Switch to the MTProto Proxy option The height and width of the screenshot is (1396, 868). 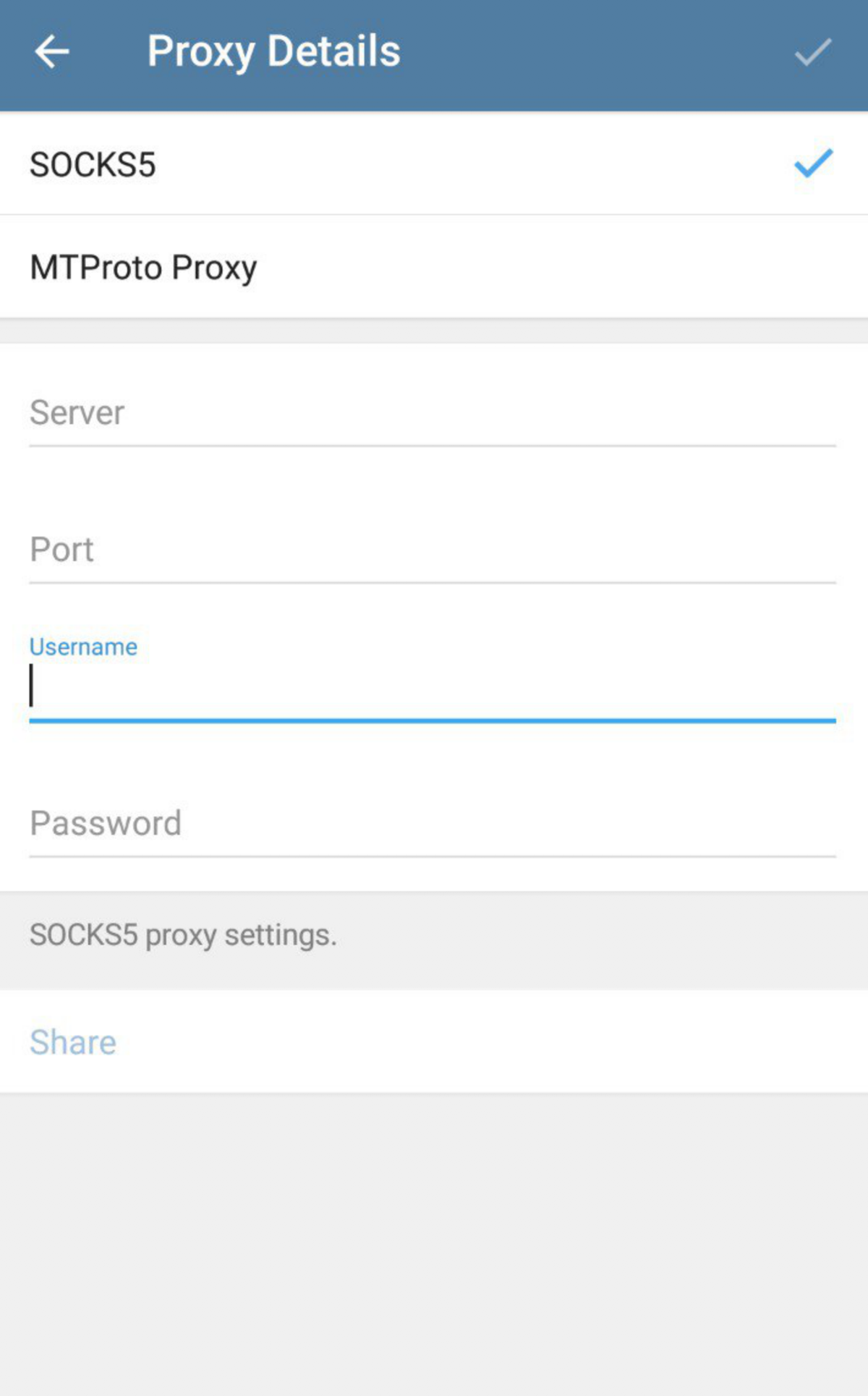click(143, 268)
